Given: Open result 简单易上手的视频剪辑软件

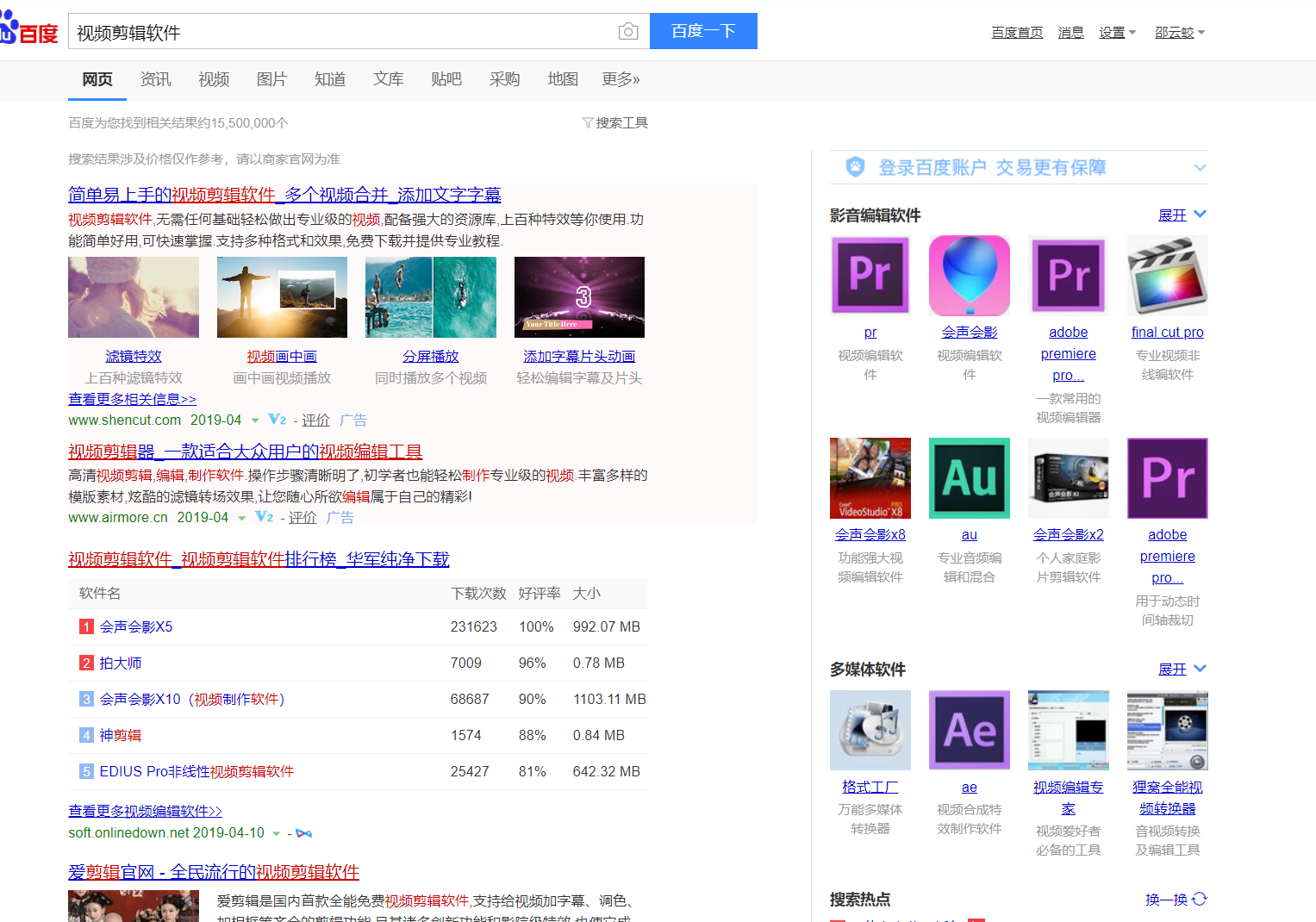Looking at the screenshot, I should coord(284,195).
